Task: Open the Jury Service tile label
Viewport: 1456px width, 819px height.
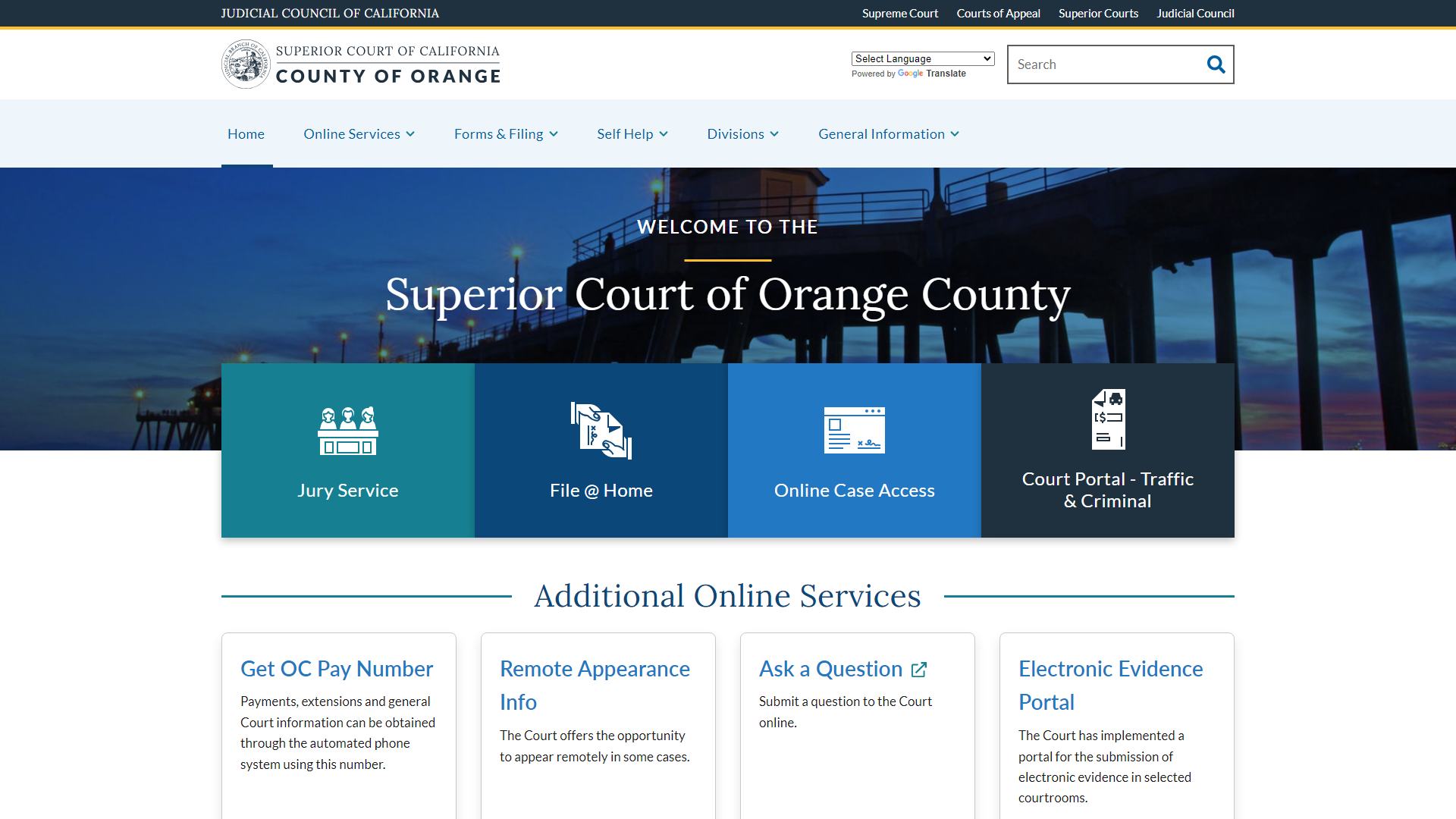Action: click(x=348, y=491)
